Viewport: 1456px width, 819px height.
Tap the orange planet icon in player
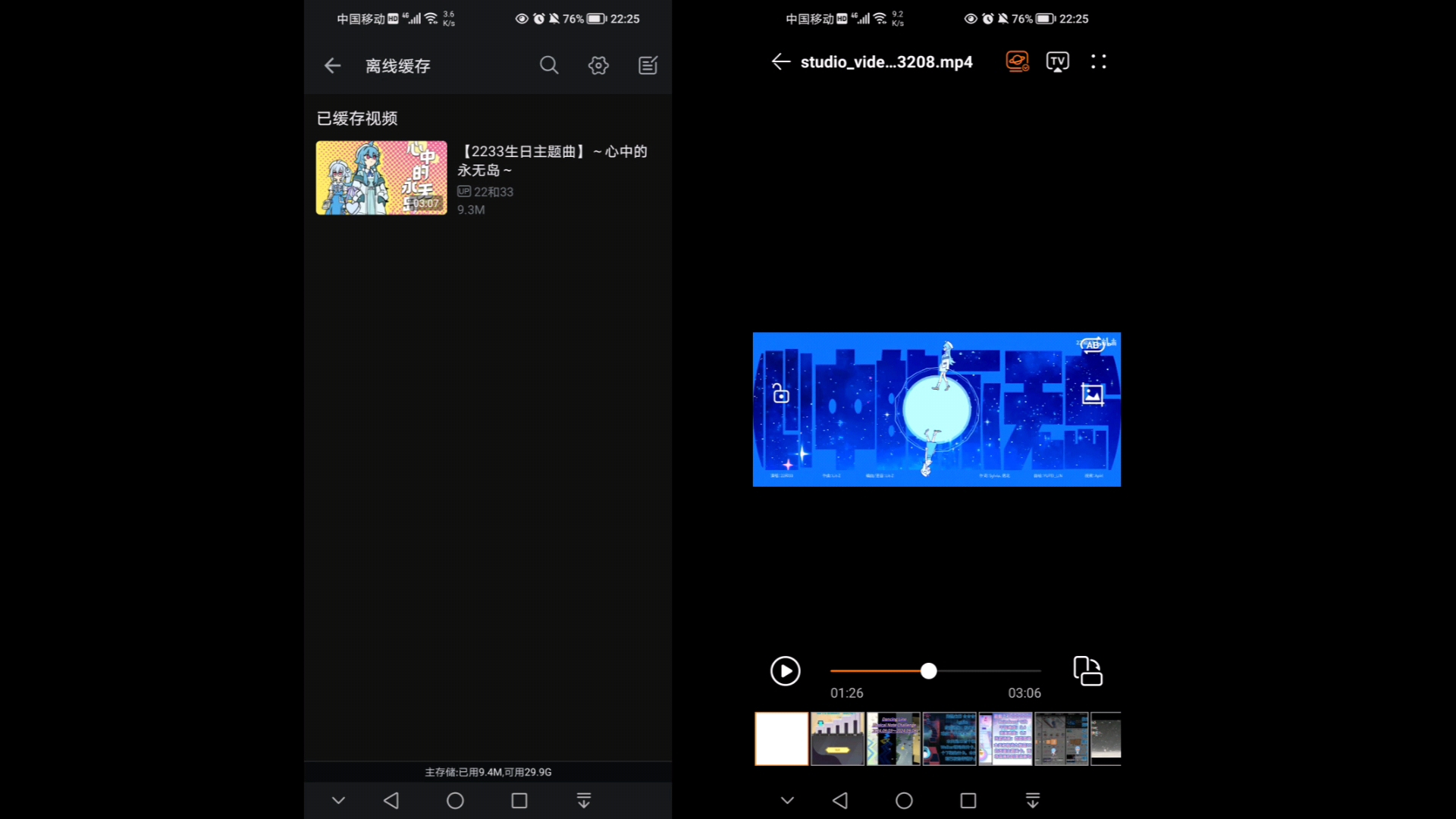[x=1018, y=61]
